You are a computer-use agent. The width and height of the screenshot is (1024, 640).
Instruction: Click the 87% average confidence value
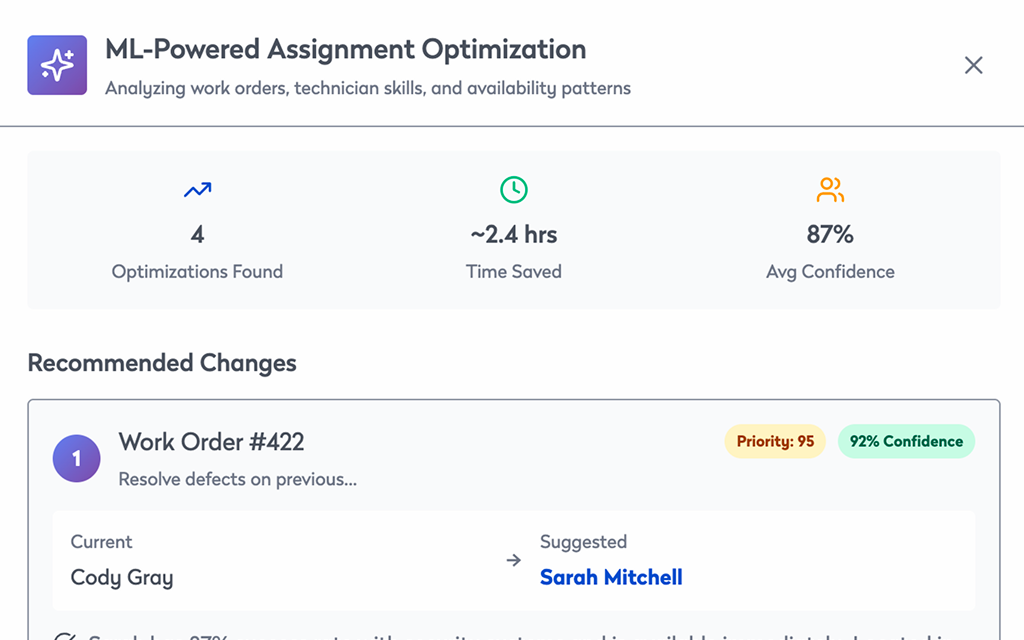[830, 234]
